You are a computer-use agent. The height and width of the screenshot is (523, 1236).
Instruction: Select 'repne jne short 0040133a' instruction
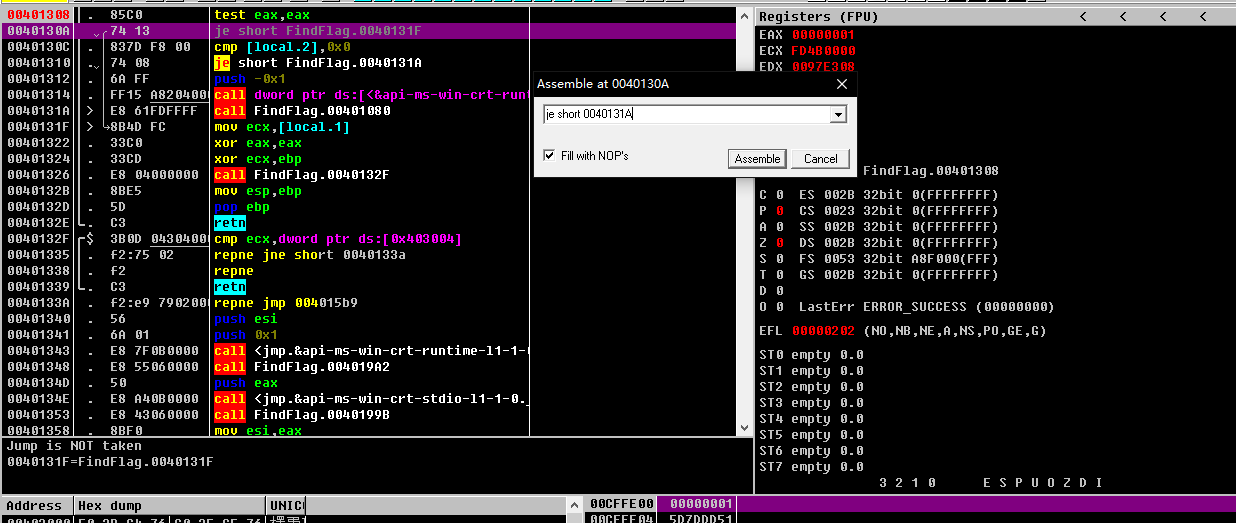pos(310,255)
